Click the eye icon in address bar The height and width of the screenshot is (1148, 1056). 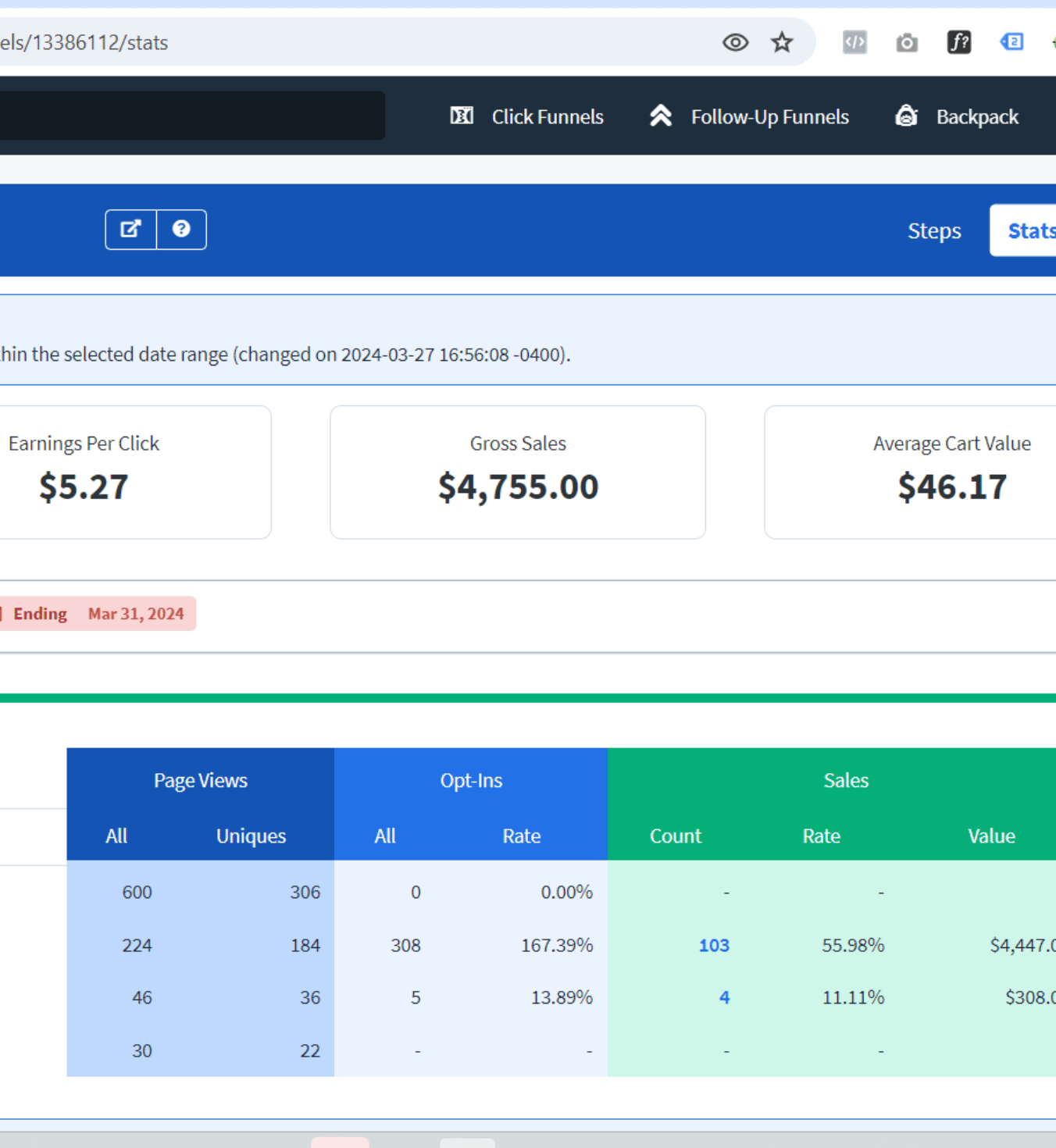(x=735, y=42)
